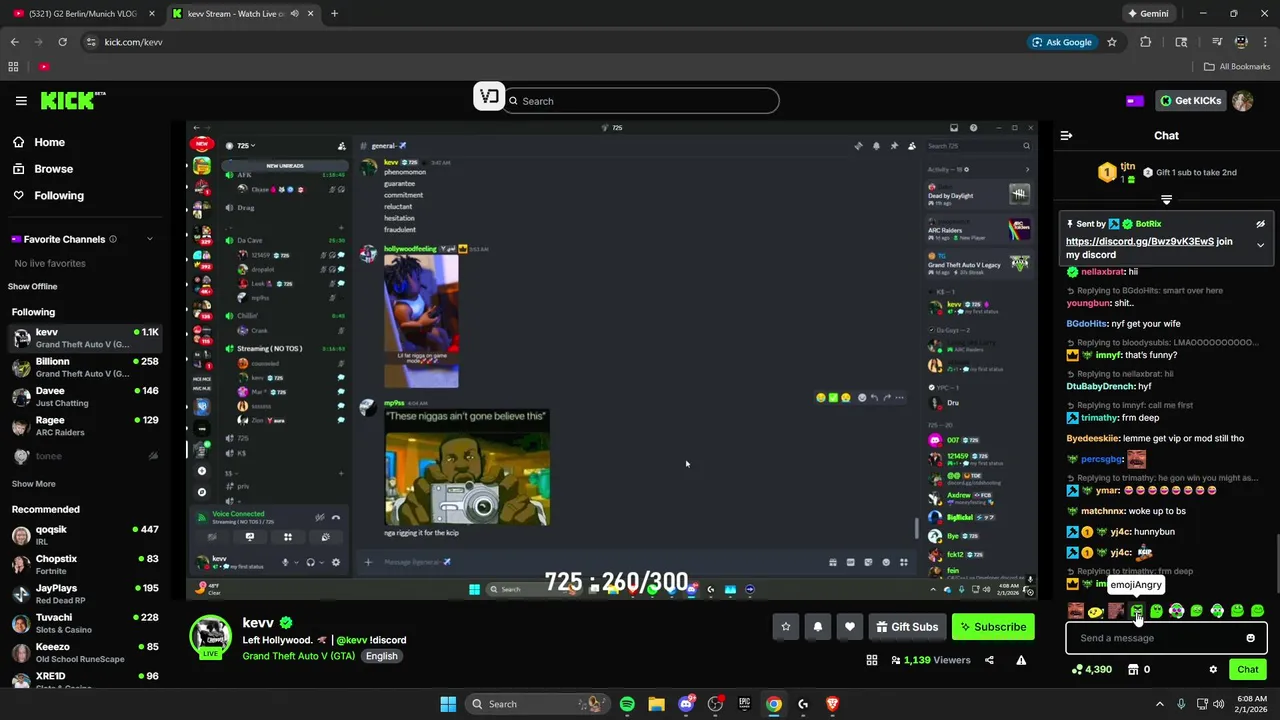Open recommended channel qoqsik

84,535
